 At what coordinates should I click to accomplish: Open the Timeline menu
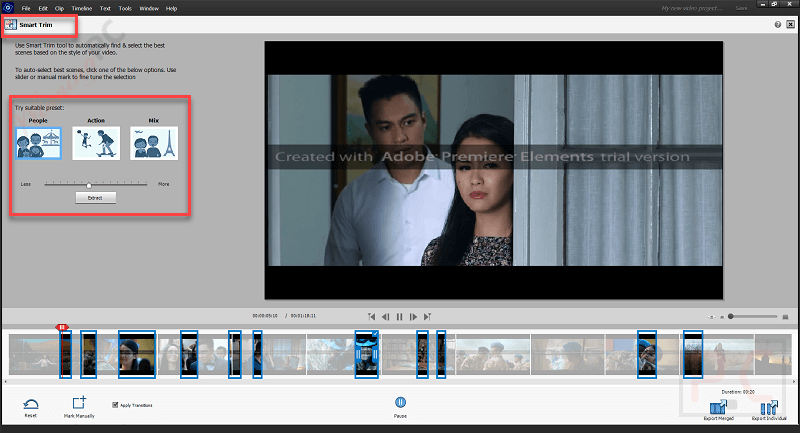coord(82,9)
